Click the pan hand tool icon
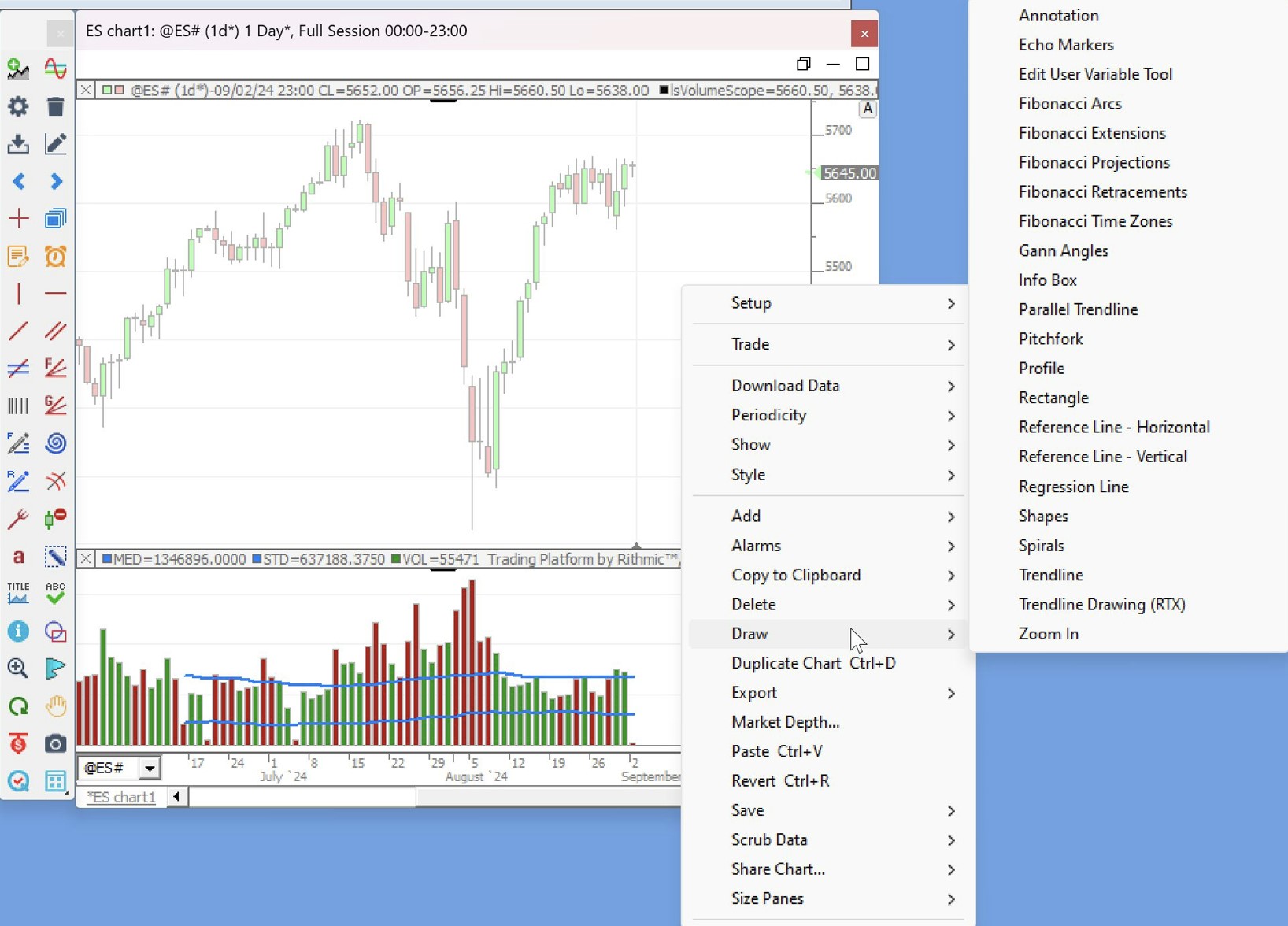Viewport: 1288px width, 926px height. [x=55, y=706]
